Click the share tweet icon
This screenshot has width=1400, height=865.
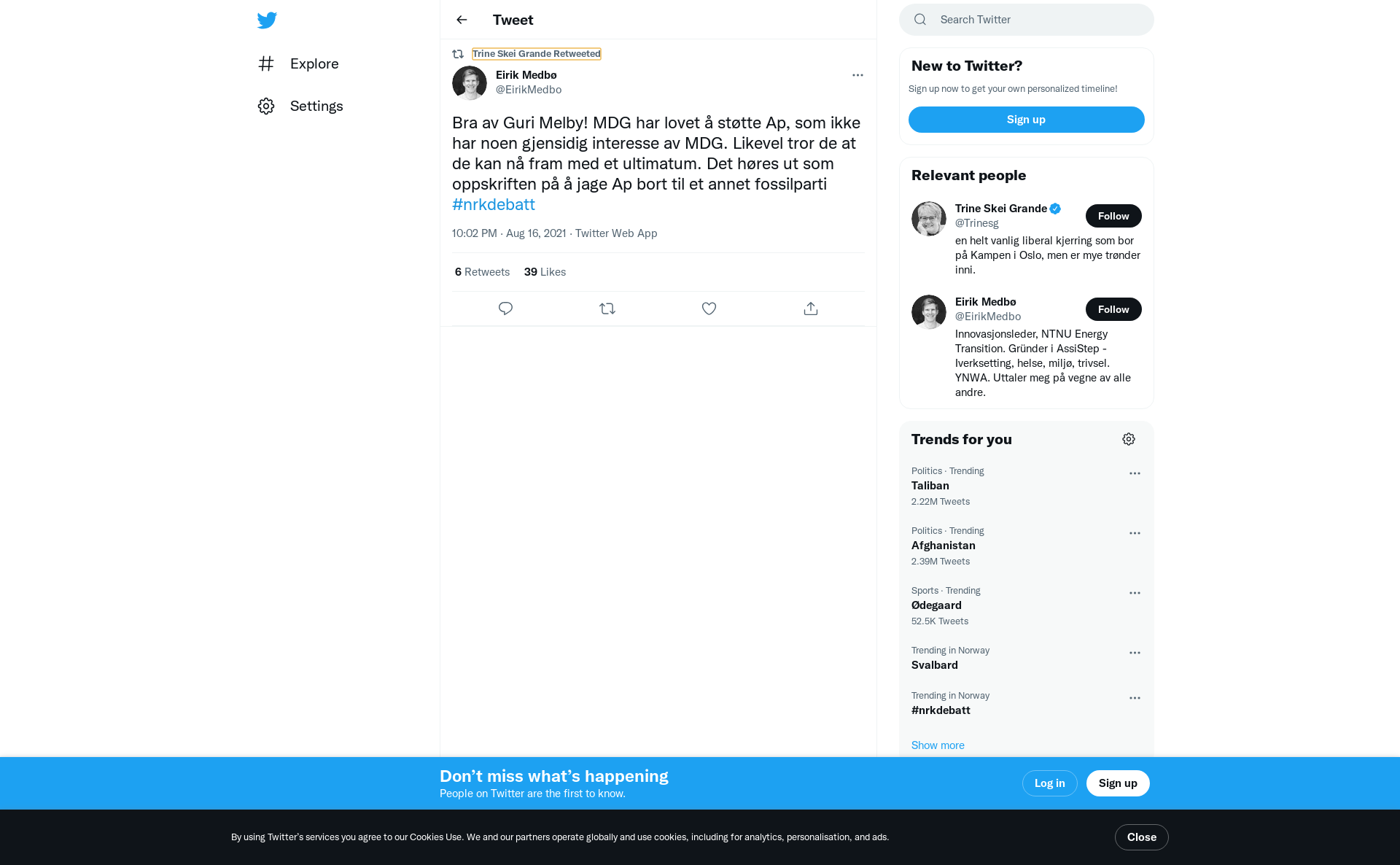811,309
